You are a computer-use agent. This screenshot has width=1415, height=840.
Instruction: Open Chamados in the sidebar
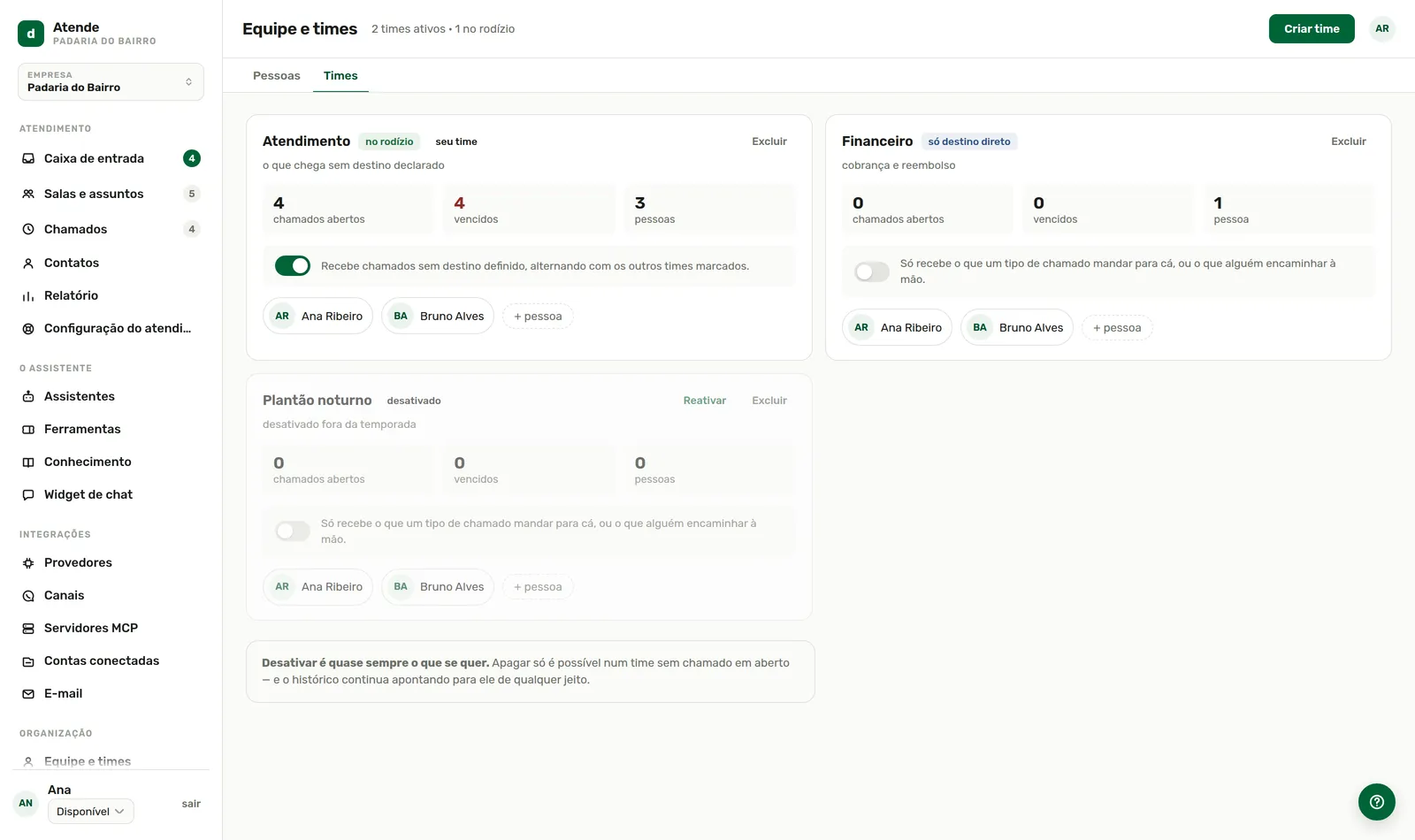[x=111, y=229]
